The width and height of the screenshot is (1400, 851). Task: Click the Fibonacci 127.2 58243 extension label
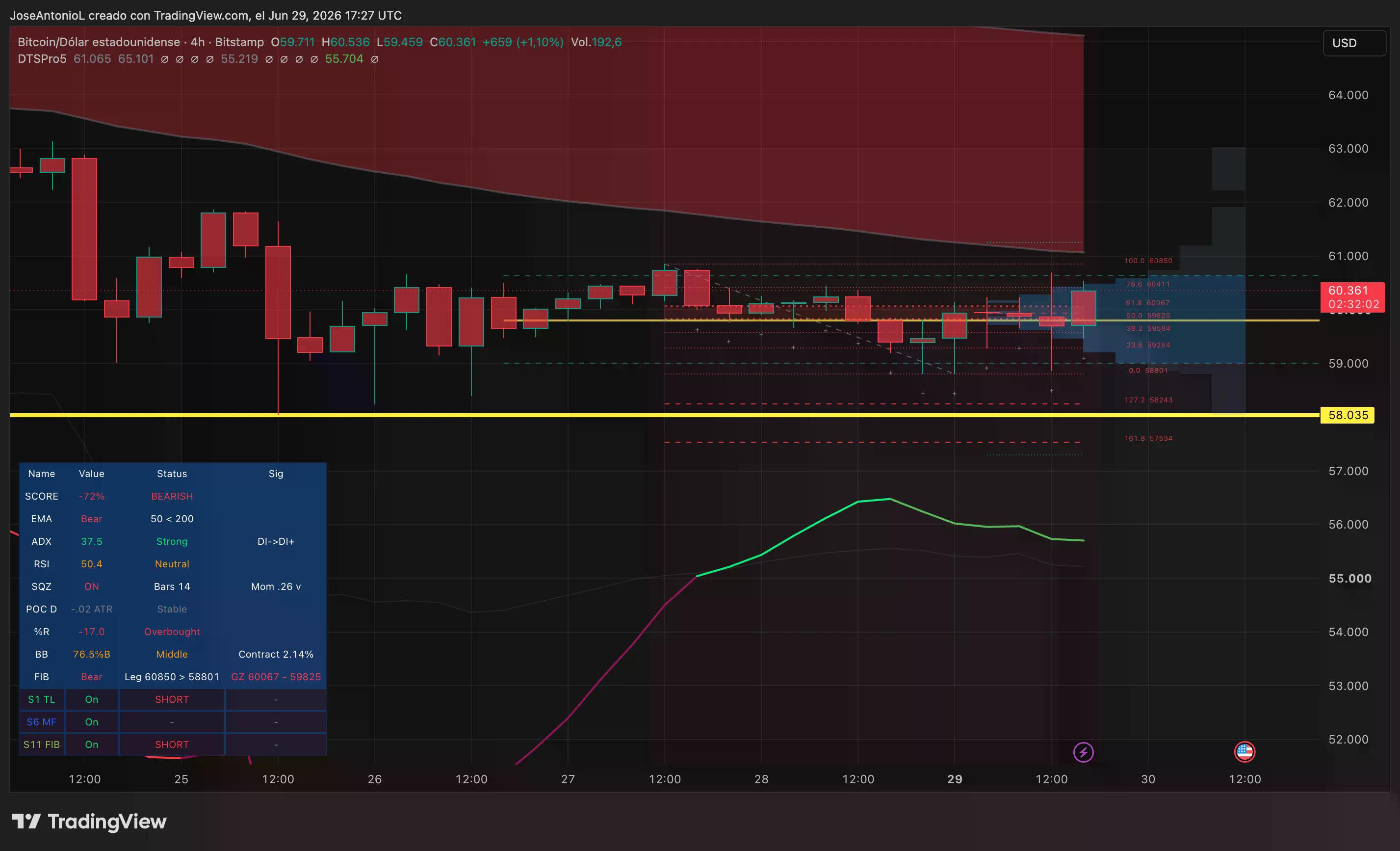click(1148, 400)
